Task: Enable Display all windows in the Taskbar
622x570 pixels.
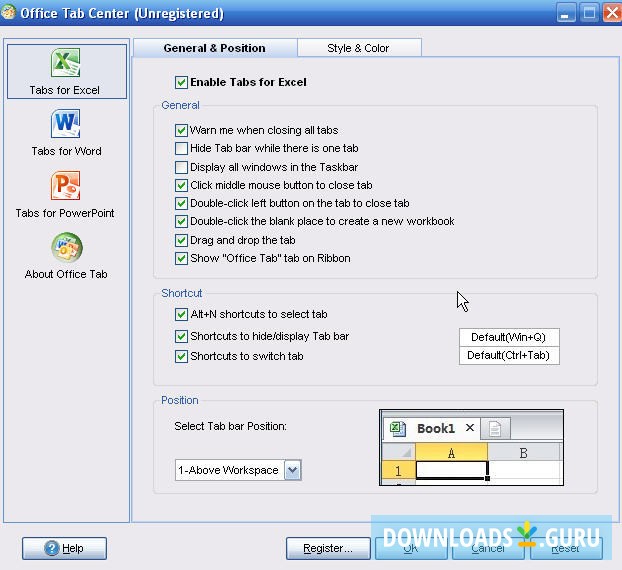Action: pyautogui.click(x=181, y=167)
